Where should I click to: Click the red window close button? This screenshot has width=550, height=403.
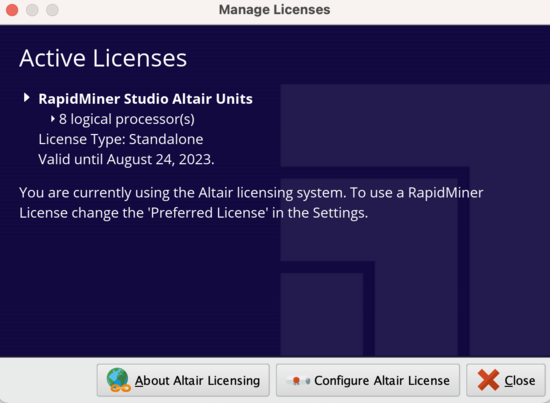(12, 10)
